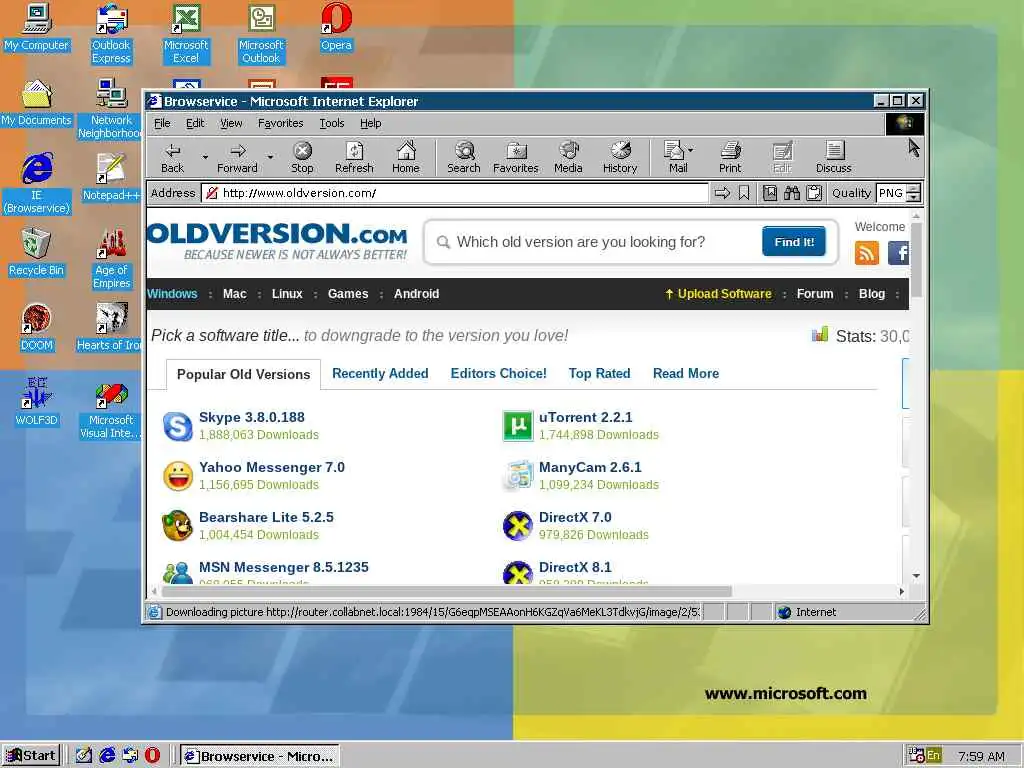Open the Android category link
This screenshot has width=1024, height=768.
click(x=416, y=294)
